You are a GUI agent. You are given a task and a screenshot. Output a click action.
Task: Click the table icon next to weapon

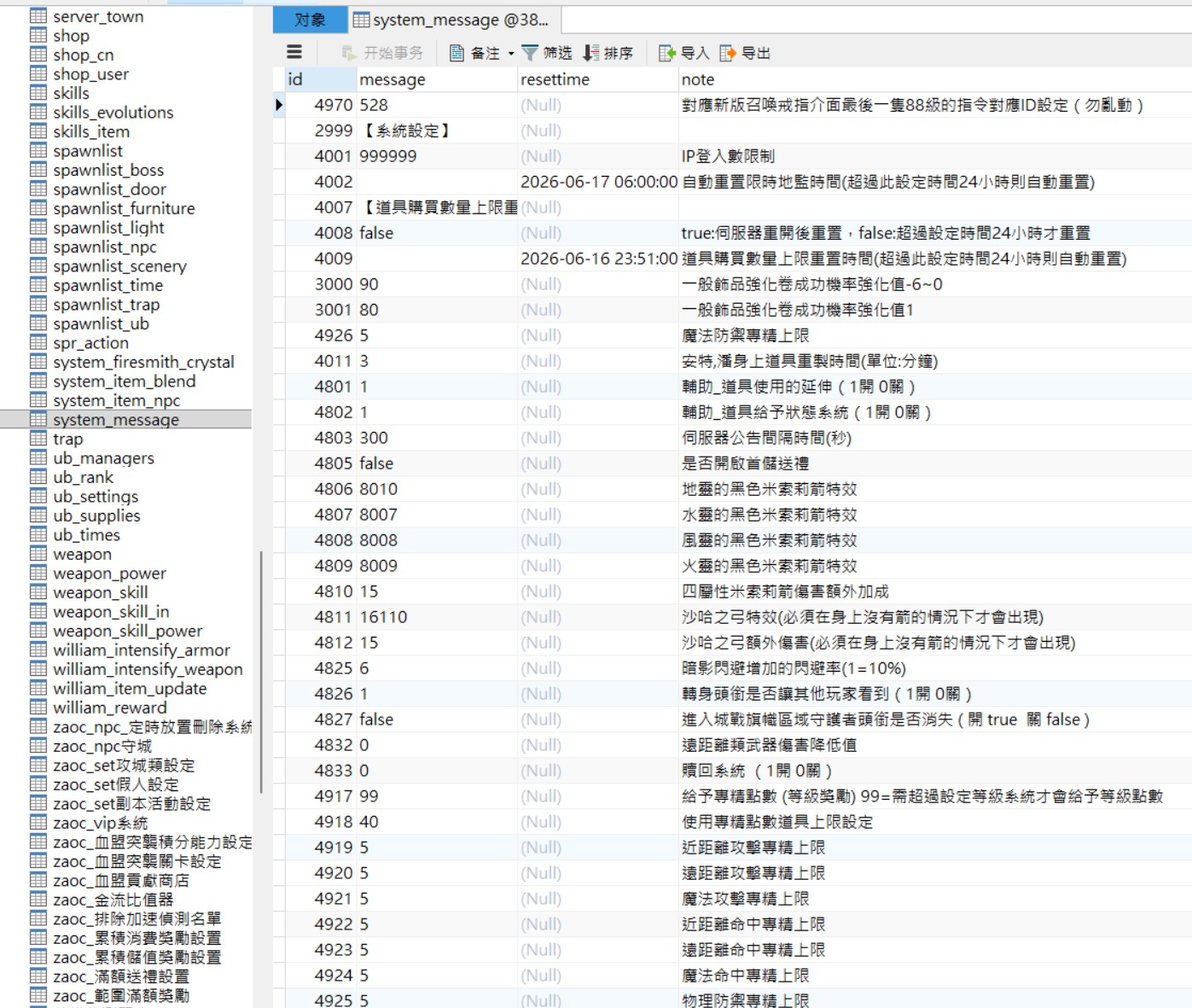pyautogui.click(x=38, y=554)
